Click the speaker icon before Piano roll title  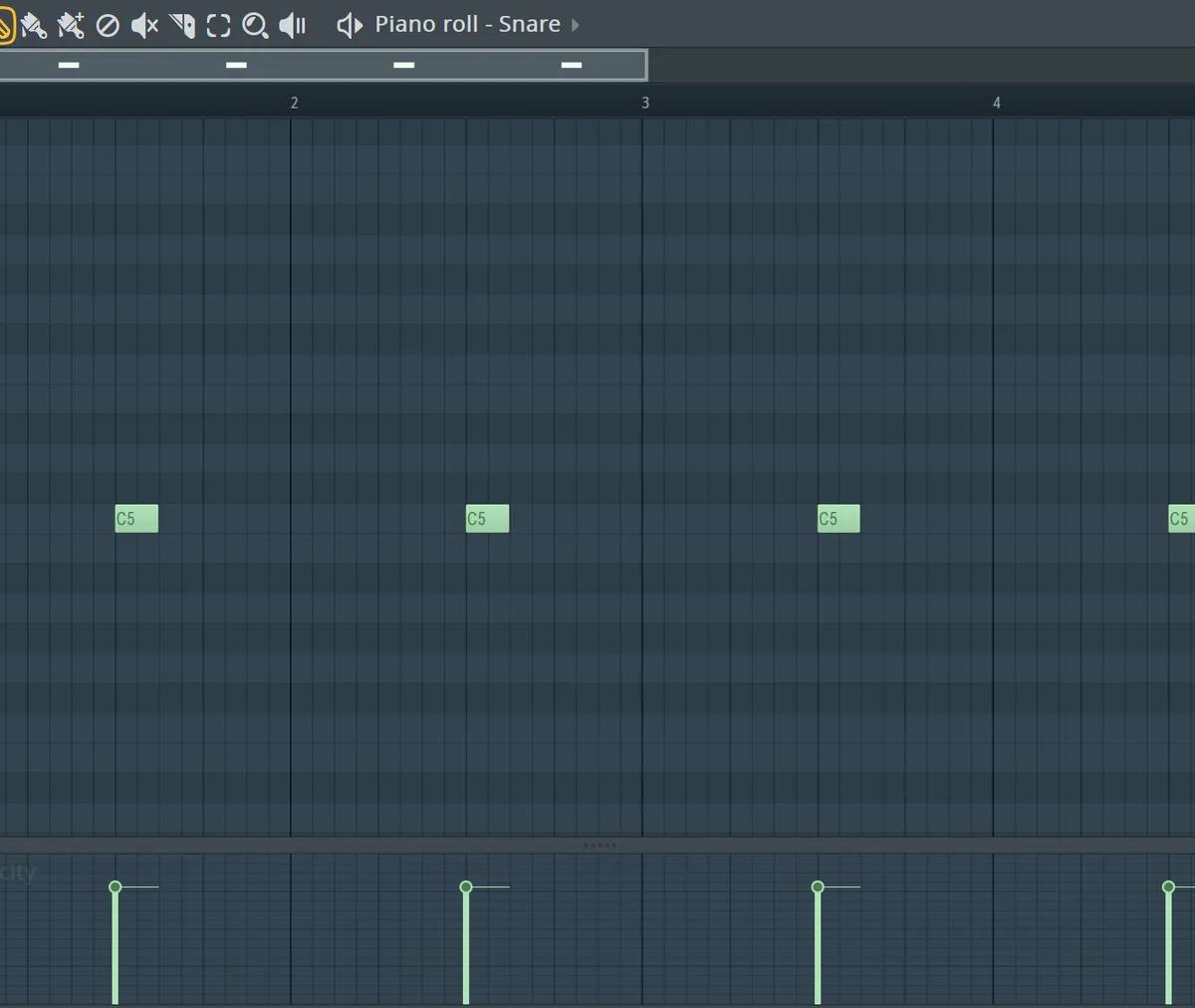coord(350,25)
